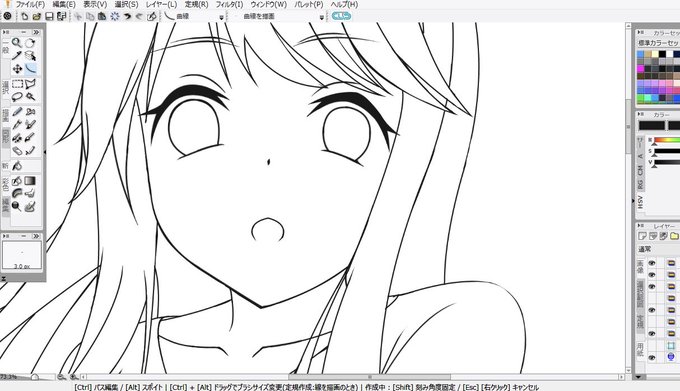Expand brush size panel with double-arrow button
The height and width of the screenshot is (391, 680).
tap(36, 236)
